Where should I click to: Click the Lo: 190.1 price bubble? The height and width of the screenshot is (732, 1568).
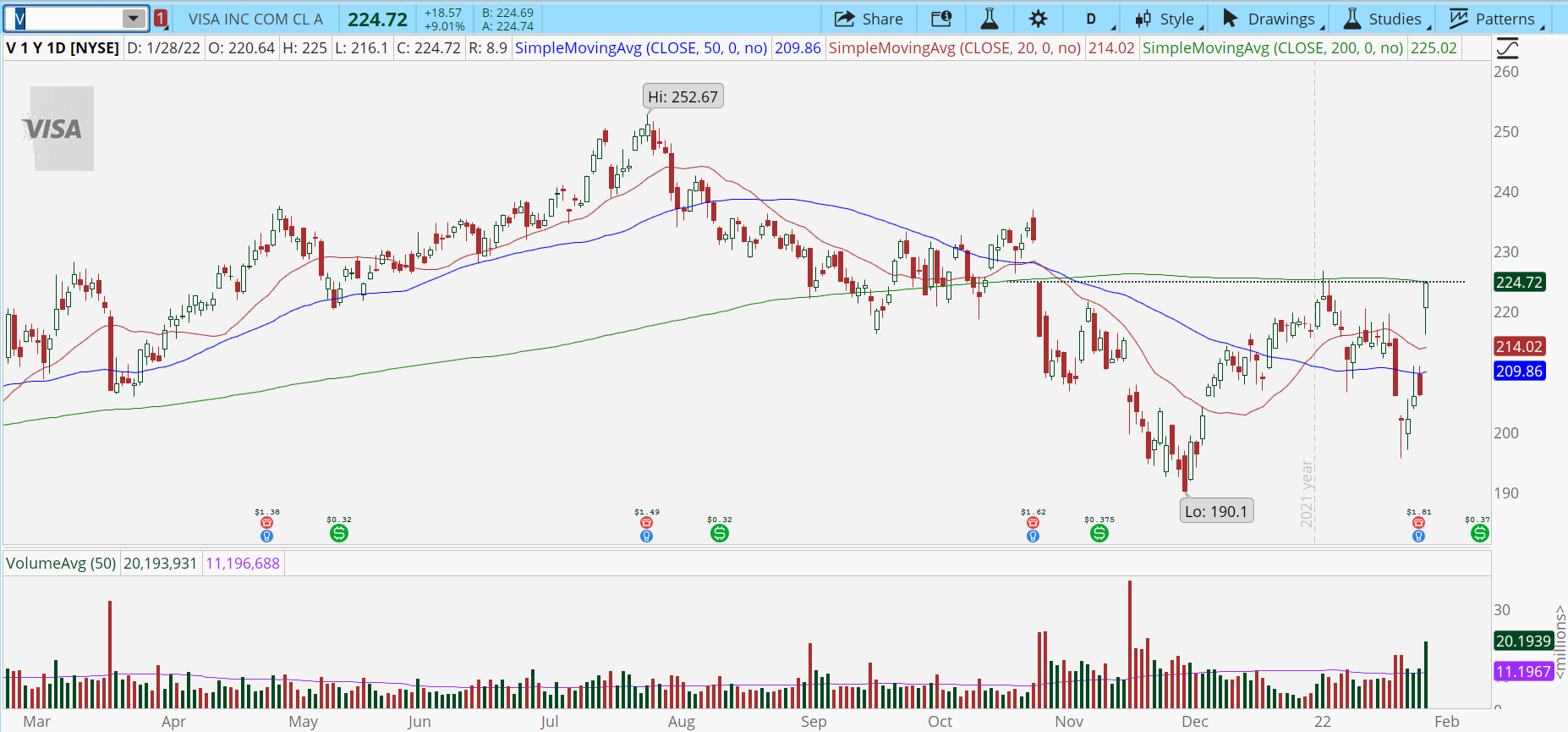pyautogui.click(x=1215, y=511)
